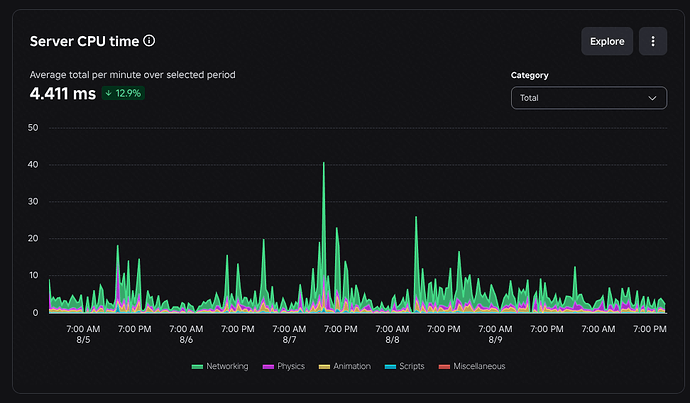
Task: Open the three-dot more options menu
Action: click(653, 41)
